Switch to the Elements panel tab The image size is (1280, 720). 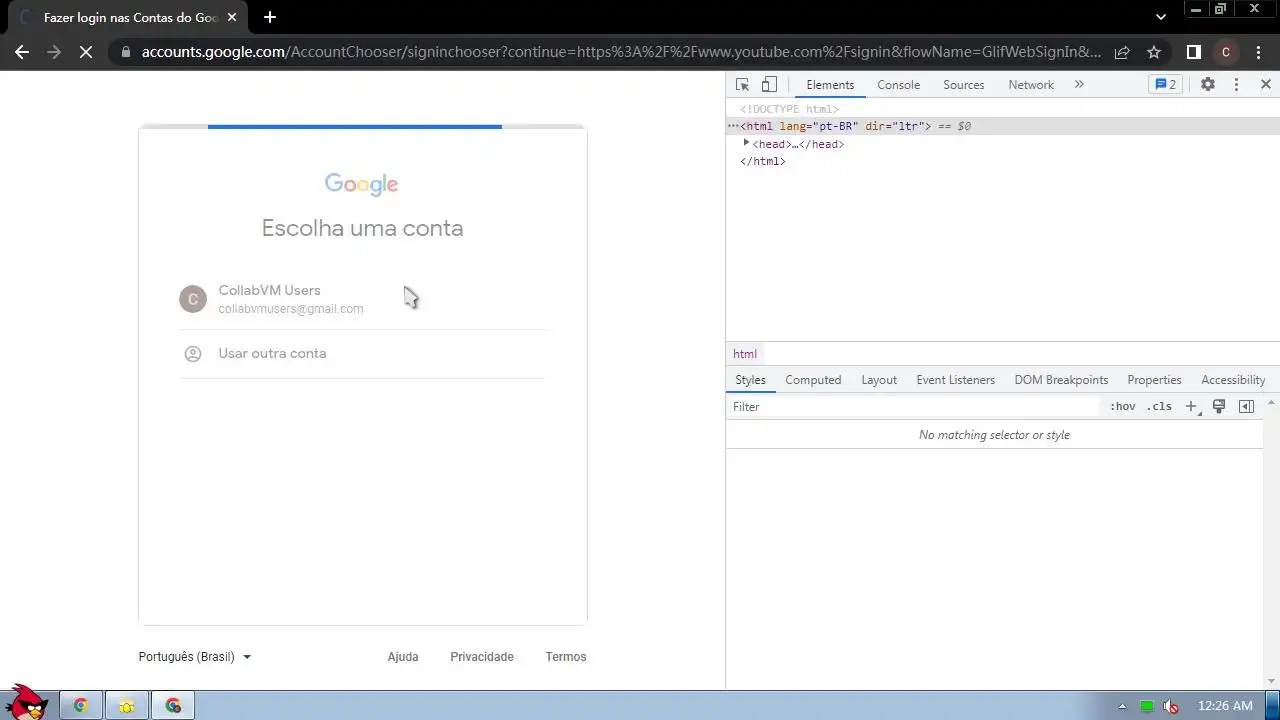pyautogui.click(x=830, y=85)
